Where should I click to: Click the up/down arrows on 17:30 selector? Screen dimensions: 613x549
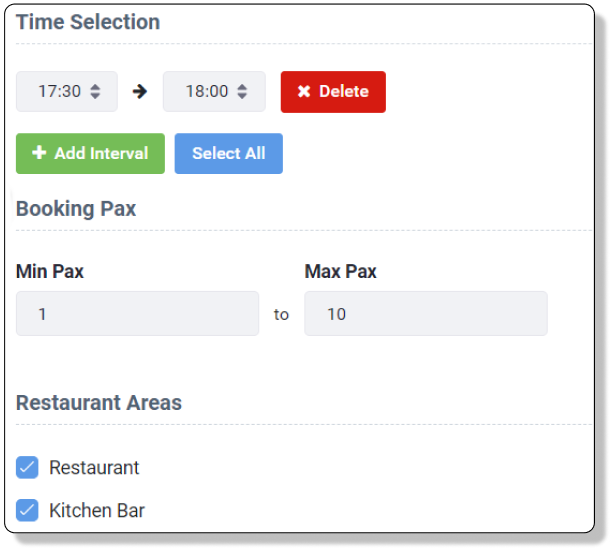point(95,92)
